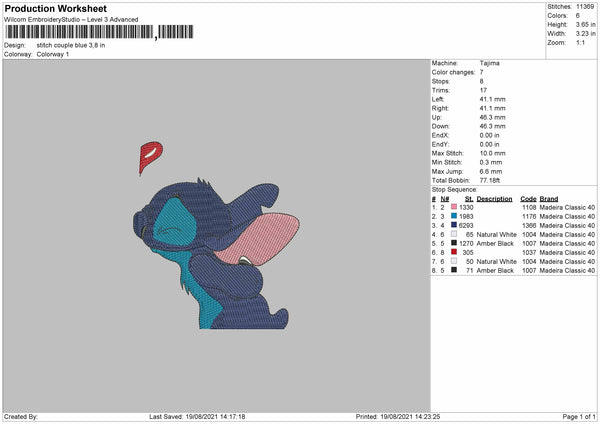Screen dimensions: 600x424
Task: Click the Min Stitch value 0.3 mm
Action: 491,162
